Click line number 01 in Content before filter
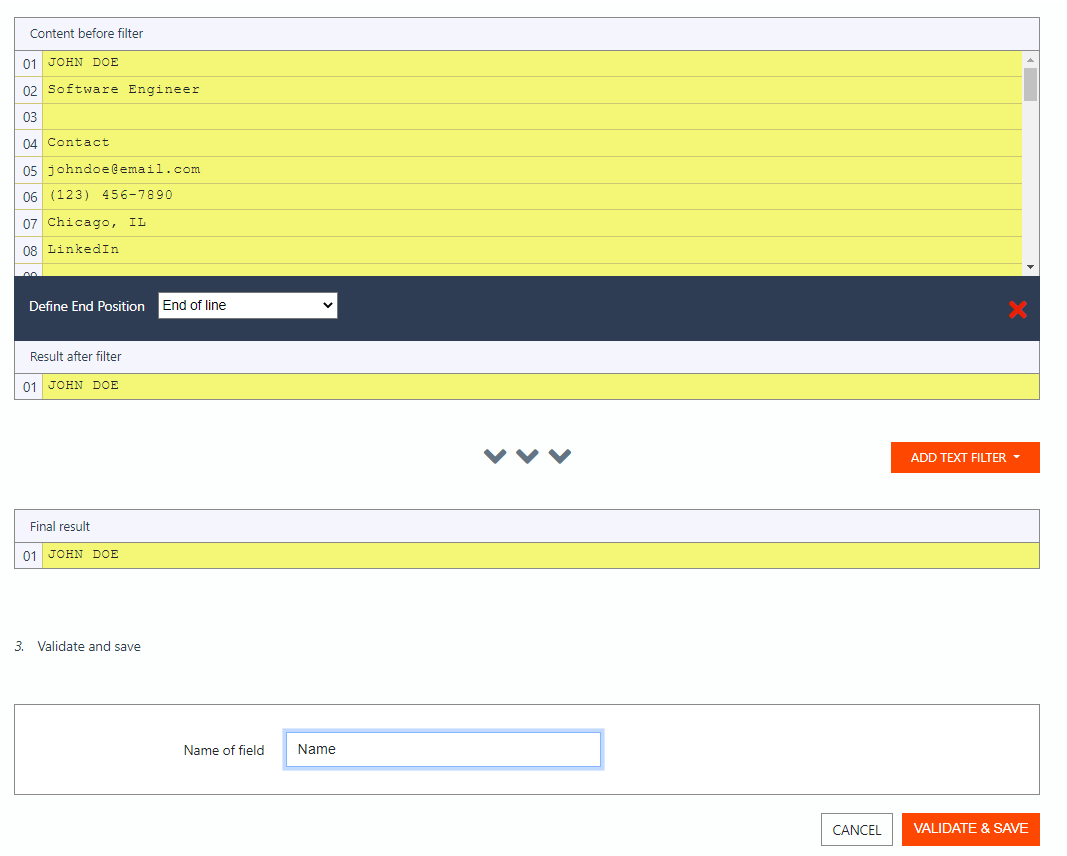 pos(28,62)
